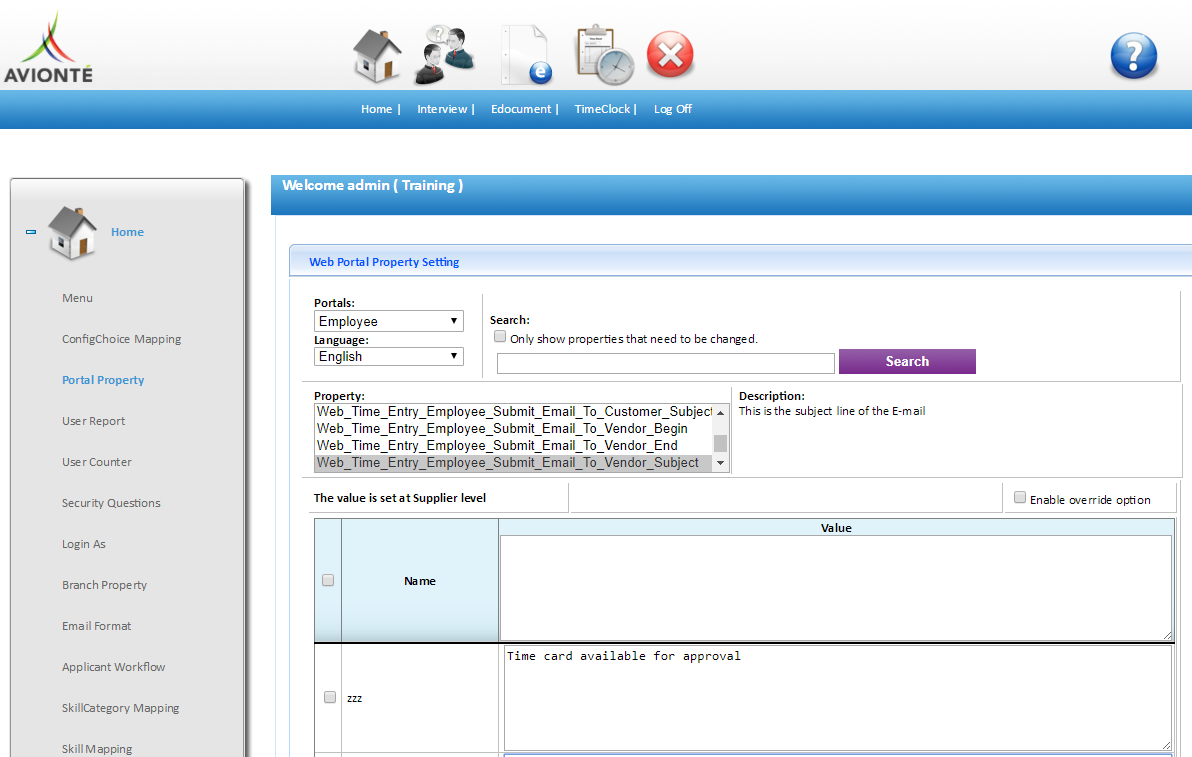Open Branch Property in the sidebar
Image resolution: width=1192 pixels, height=757 pixels.
[104, 585]
